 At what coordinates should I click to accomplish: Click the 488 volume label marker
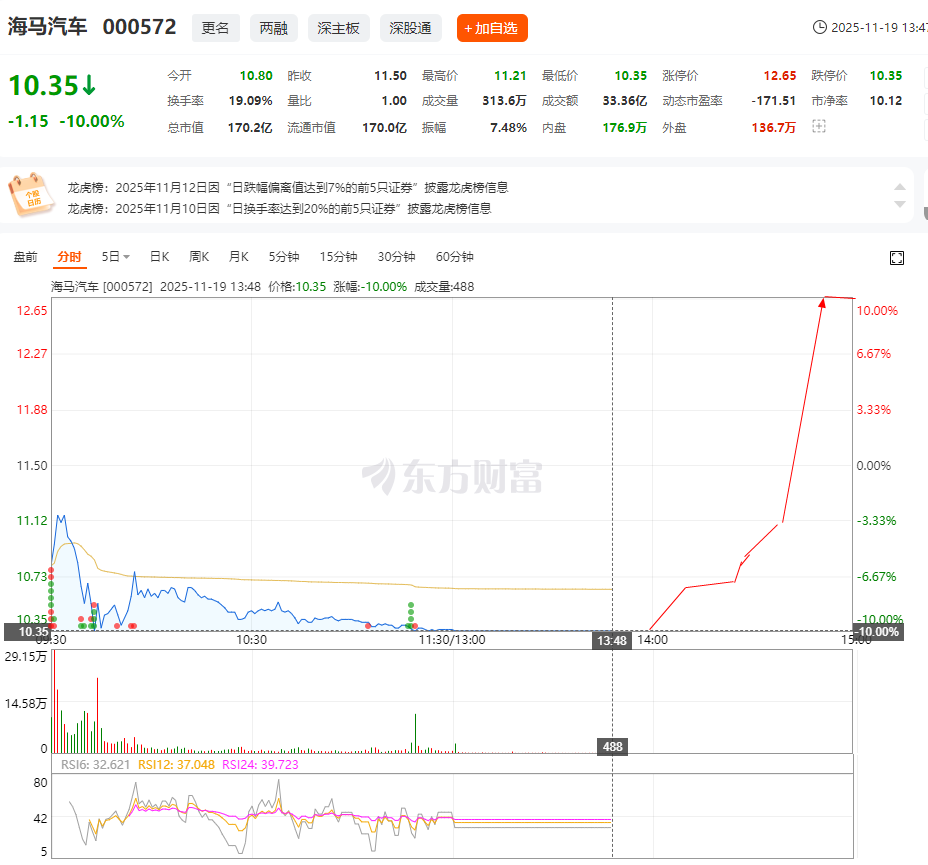pyautogui.click(x=612, y=747)
